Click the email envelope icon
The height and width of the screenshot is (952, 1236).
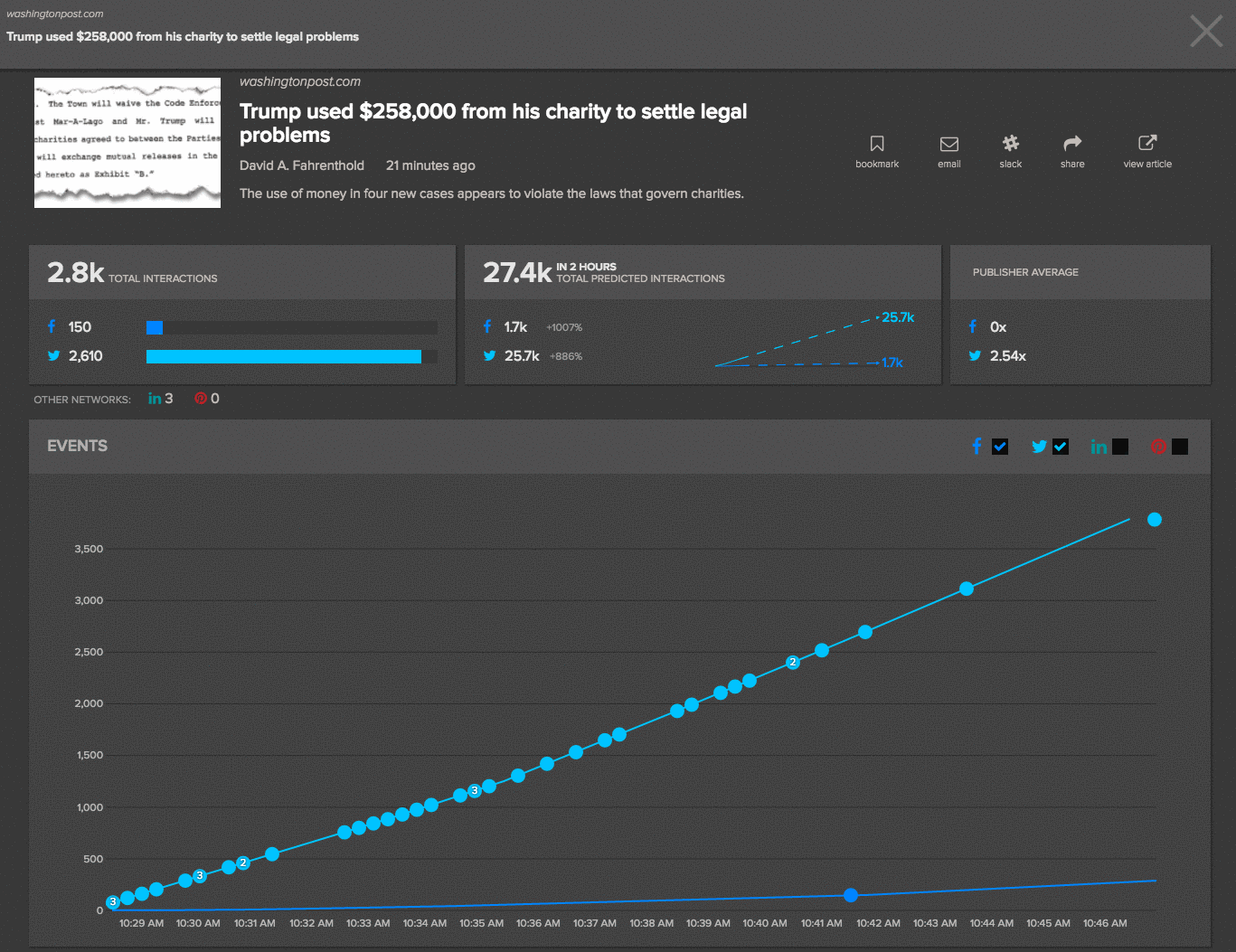[949, 144]
